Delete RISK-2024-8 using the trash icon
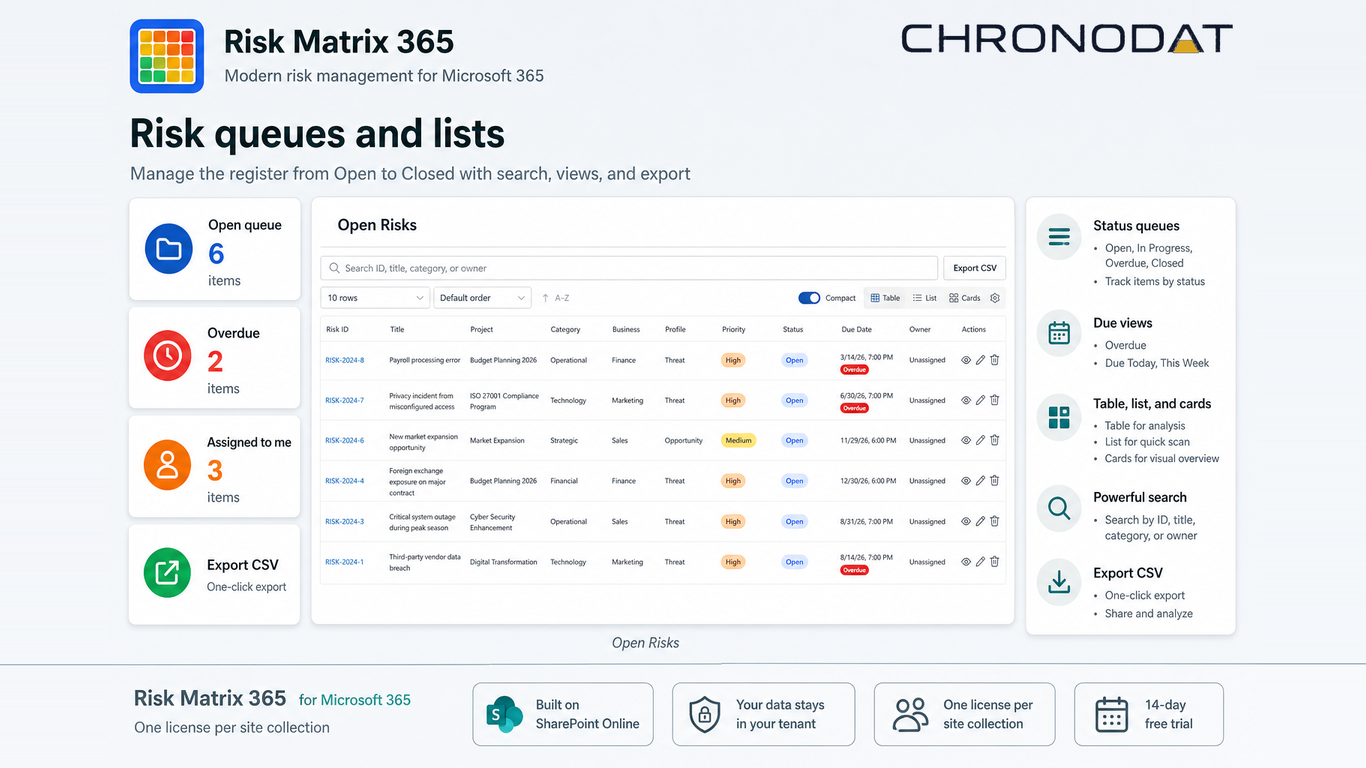This screenshot has height=768, width=1366. point(995,360)
